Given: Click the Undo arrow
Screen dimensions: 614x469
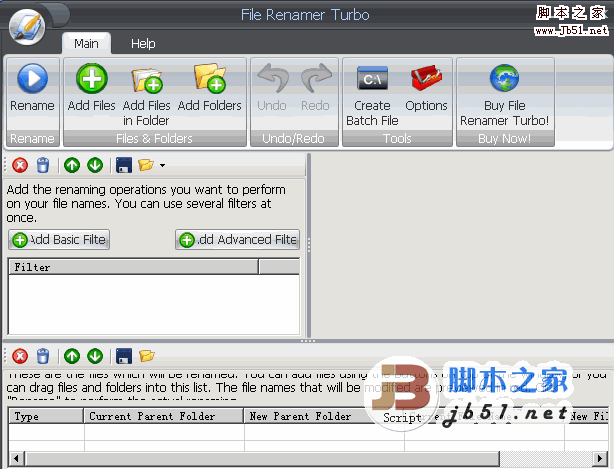Looking at the screenshot, I should click(273, 78).
